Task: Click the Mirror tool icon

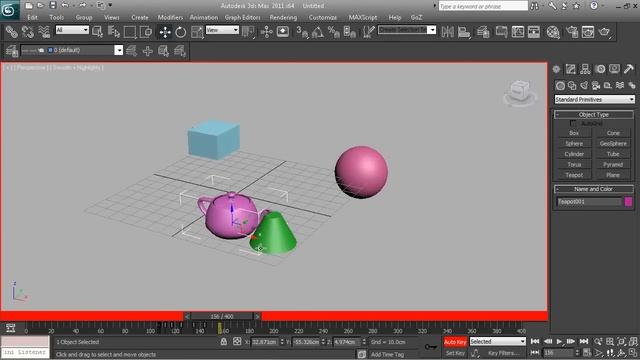Action: tap(447, 31)
